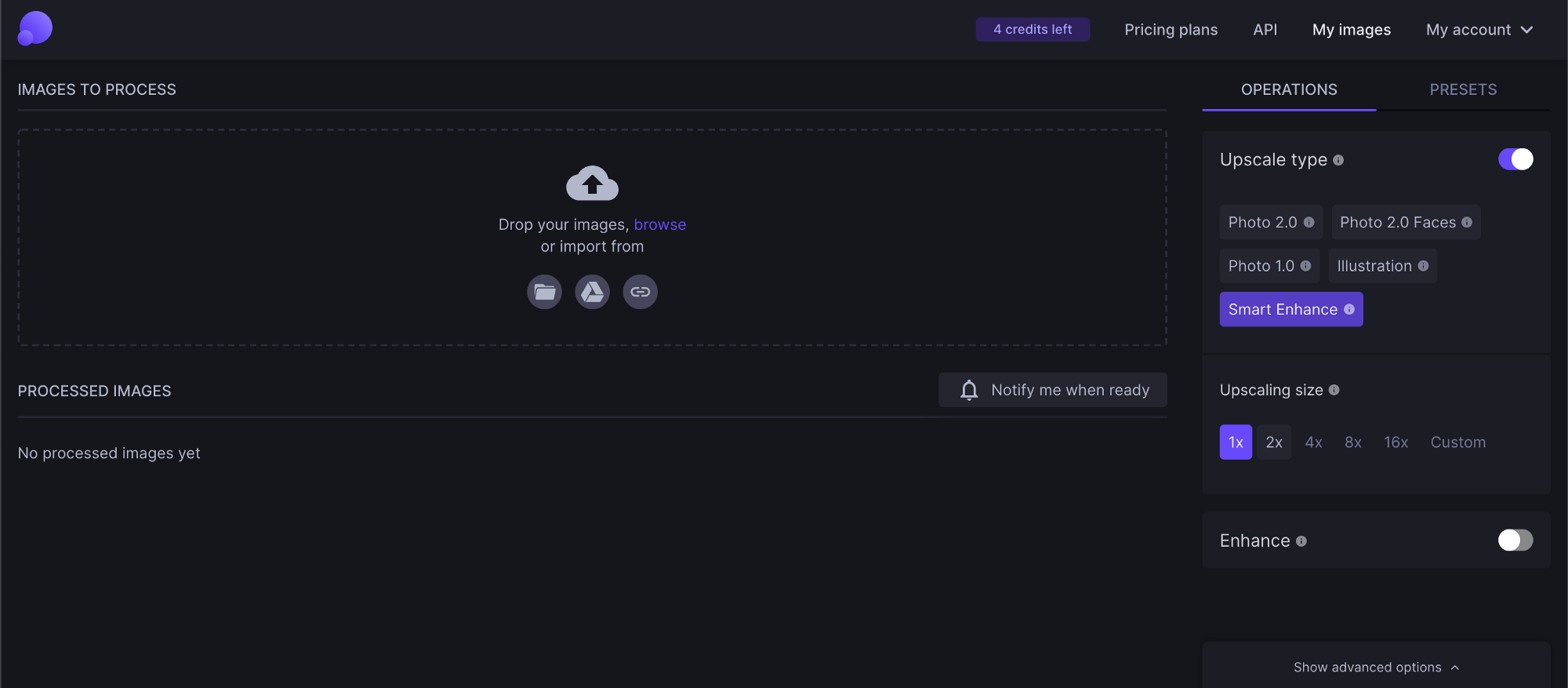Turn off the Upscale type toggle
The image size is (1568, 688).
[x=1515, y=159]
